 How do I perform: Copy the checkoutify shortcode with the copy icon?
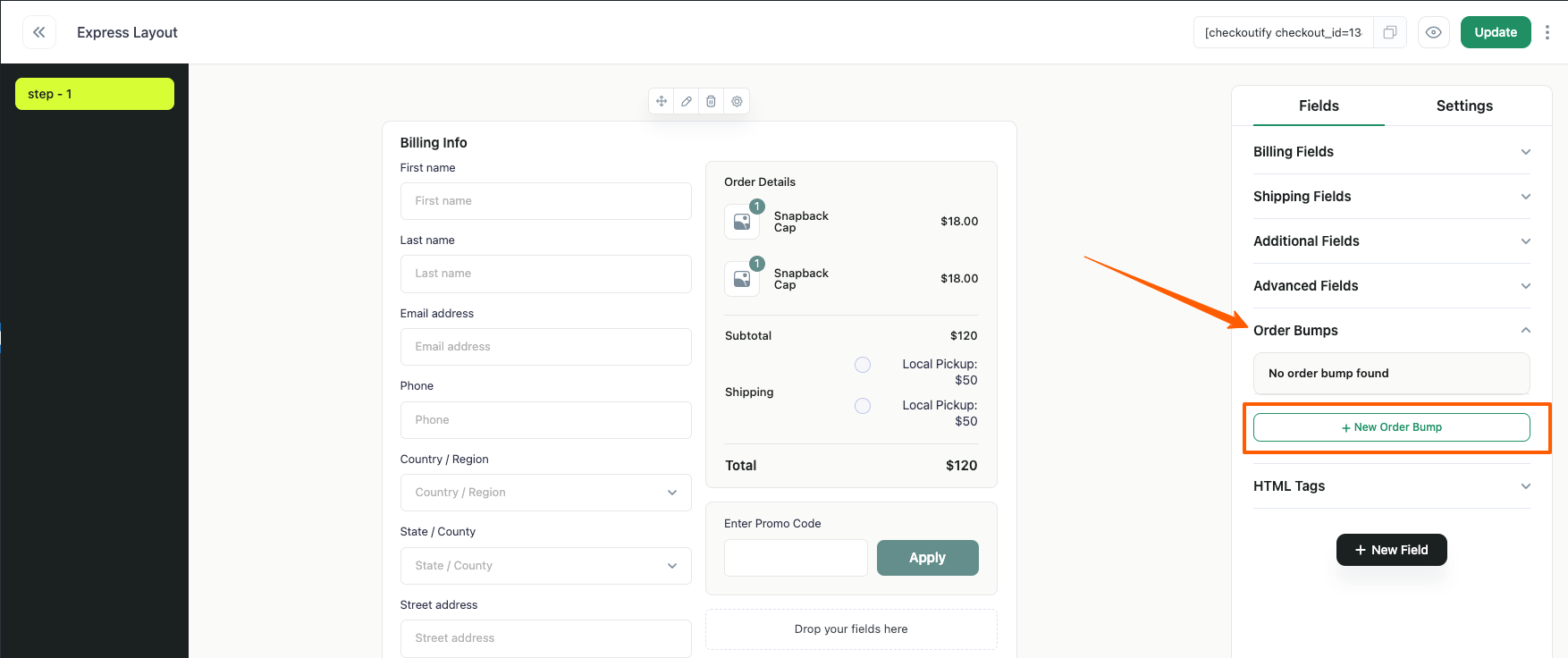[x=1390, y=32]
